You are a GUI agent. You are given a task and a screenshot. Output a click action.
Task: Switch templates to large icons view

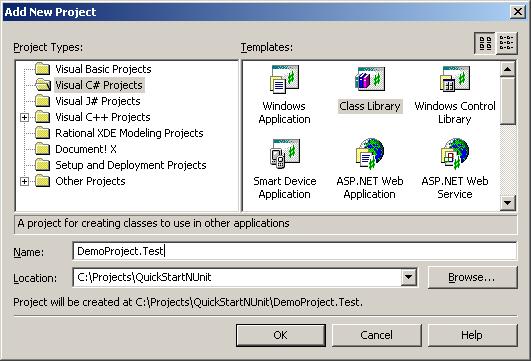pos(485,43)
